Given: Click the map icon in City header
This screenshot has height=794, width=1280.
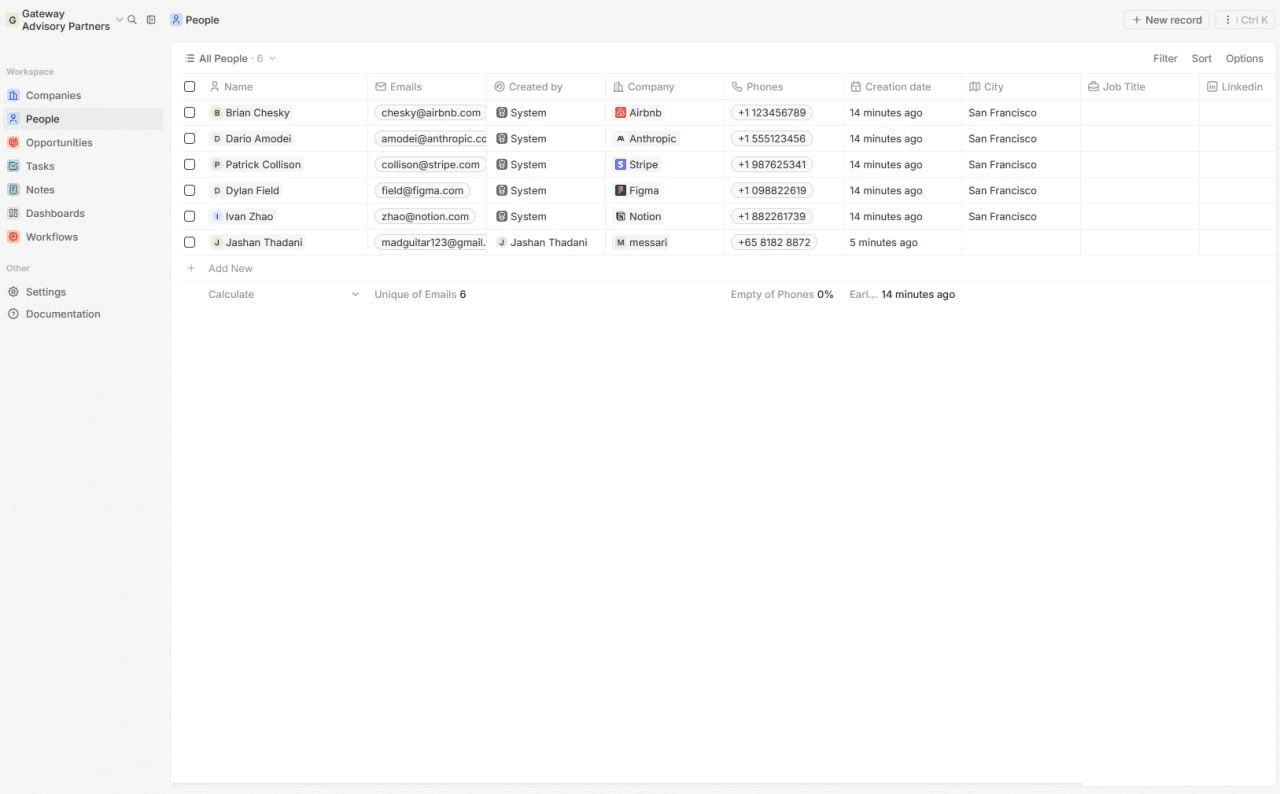Looking at the screenshot, I should pyautogui.click(x=975, y=87).
